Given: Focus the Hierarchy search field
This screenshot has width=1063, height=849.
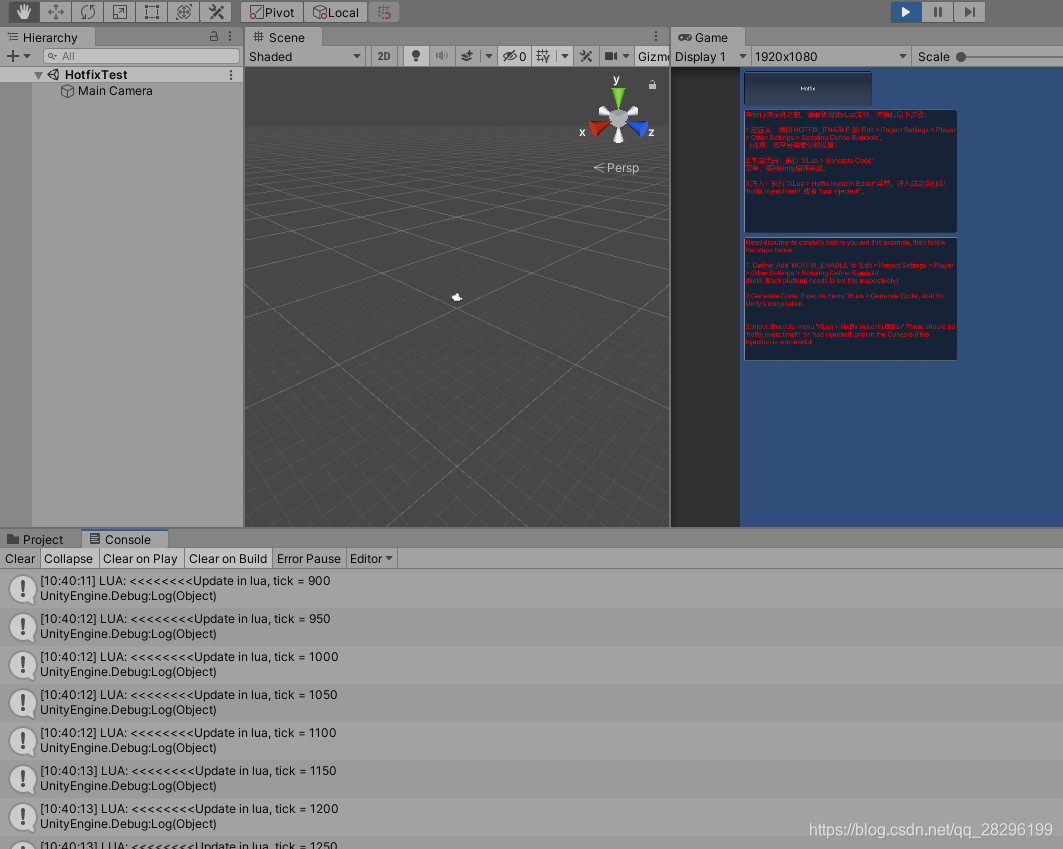Looking at the screenshot, I should point(141,56).
